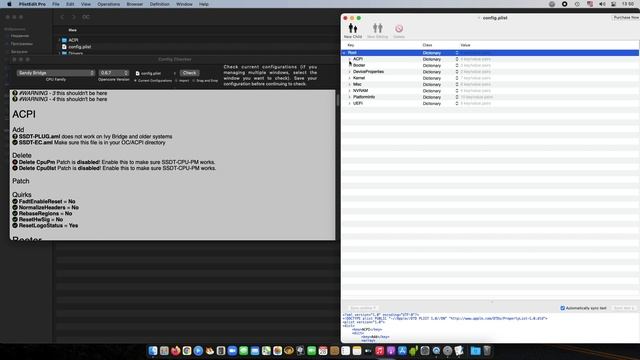
Task: Expand the ACPI dictionary row
Action: pyautogui.click(x=350, y=59)
